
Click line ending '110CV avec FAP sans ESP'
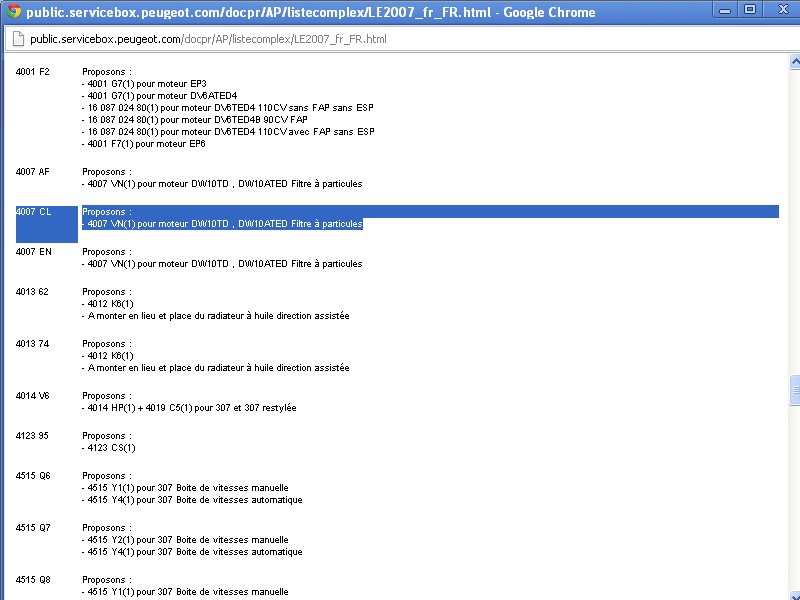click(228, 132)
